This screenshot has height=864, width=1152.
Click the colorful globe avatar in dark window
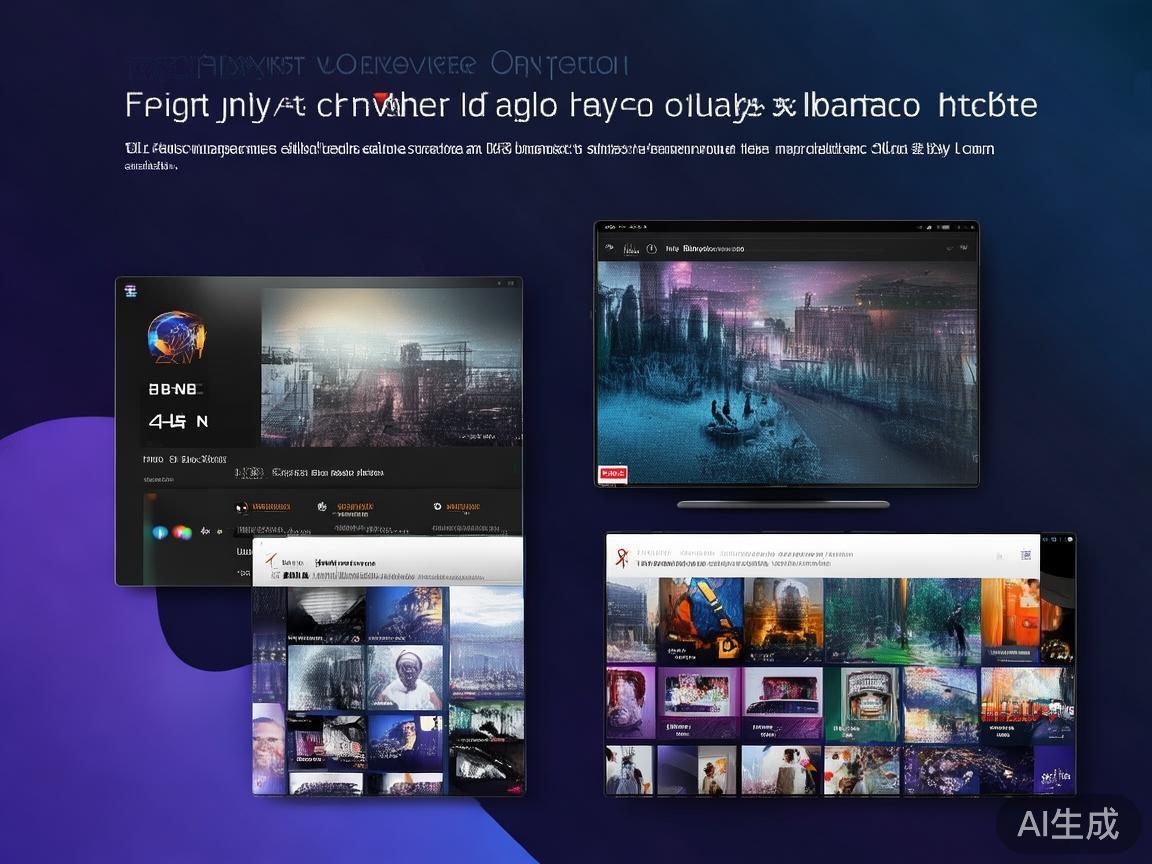176,337
